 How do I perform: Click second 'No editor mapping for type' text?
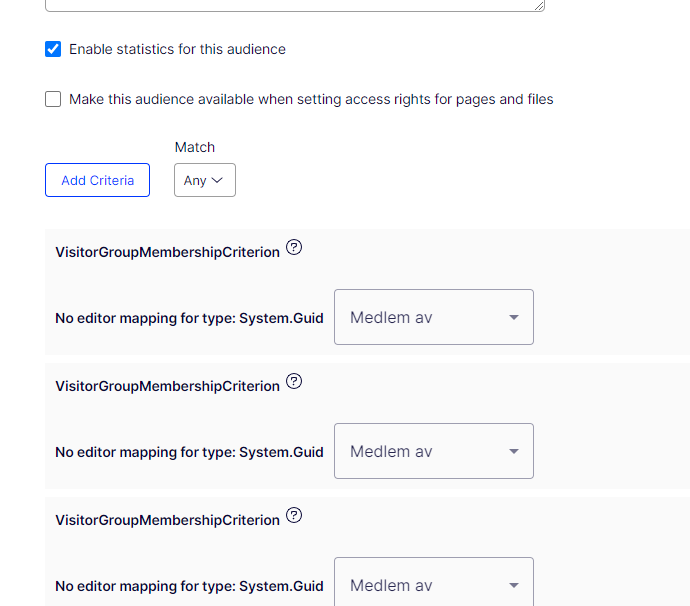tap(189, 452)
